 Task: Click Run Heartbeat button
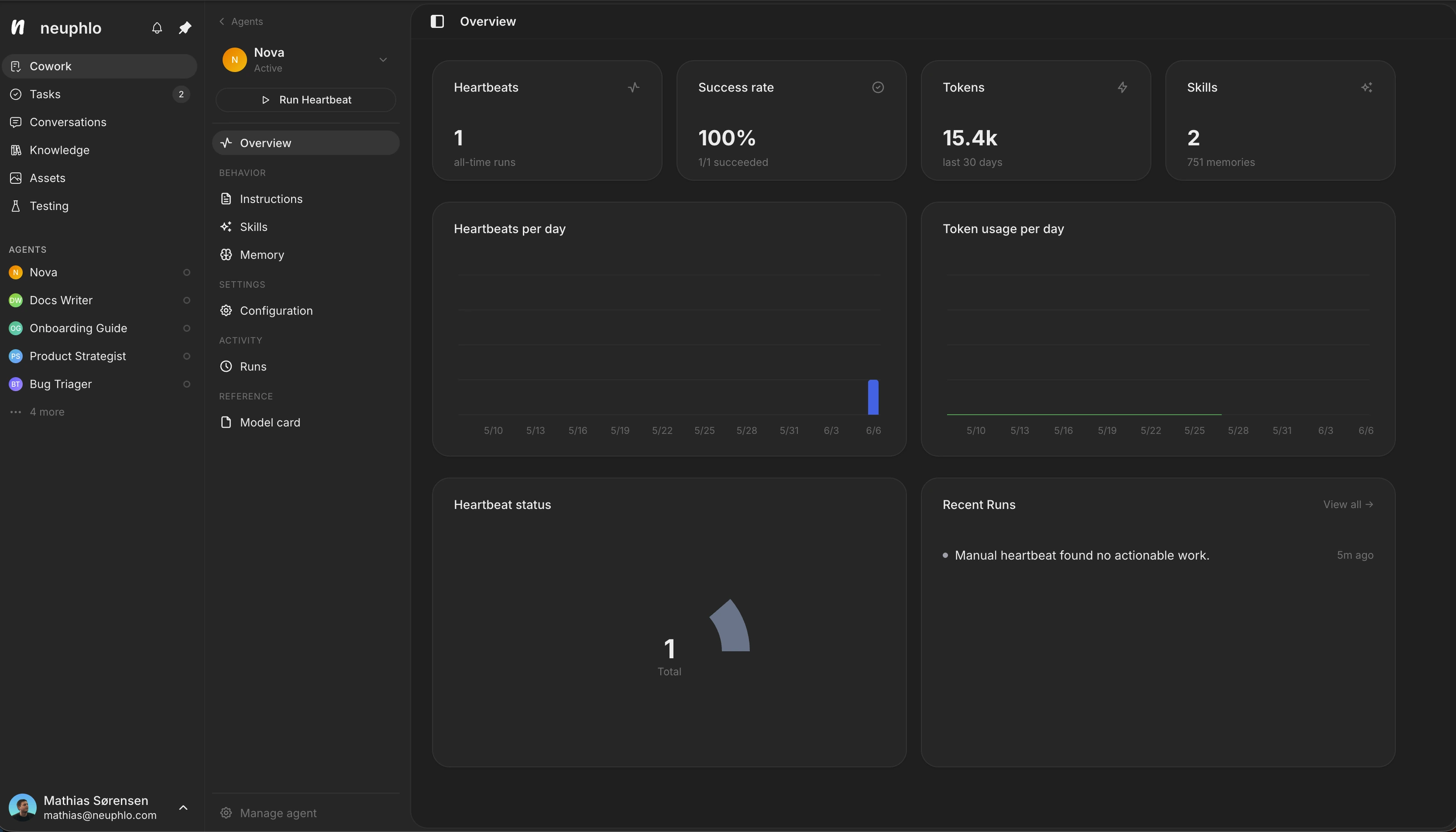pyautogui.click(x=305, y=100)
